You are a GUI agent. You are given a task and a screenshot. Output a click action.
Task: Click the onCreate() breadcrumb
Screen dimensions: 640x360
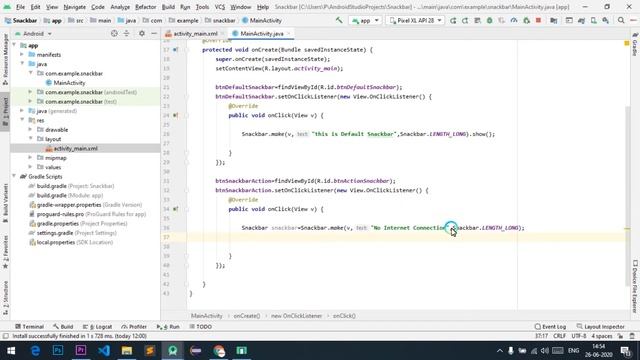247,316
